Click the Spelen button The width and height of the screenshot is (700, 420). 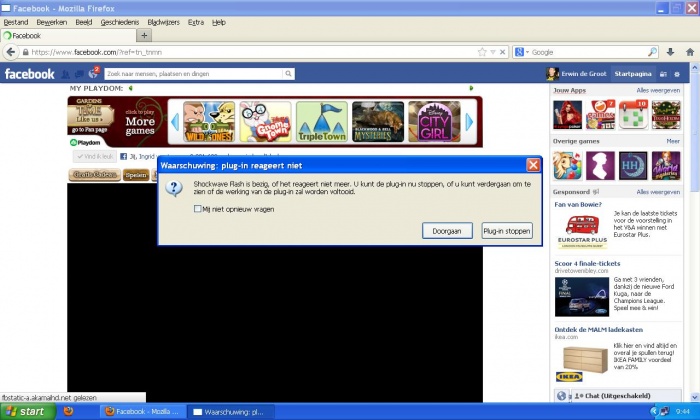[136, 175]
